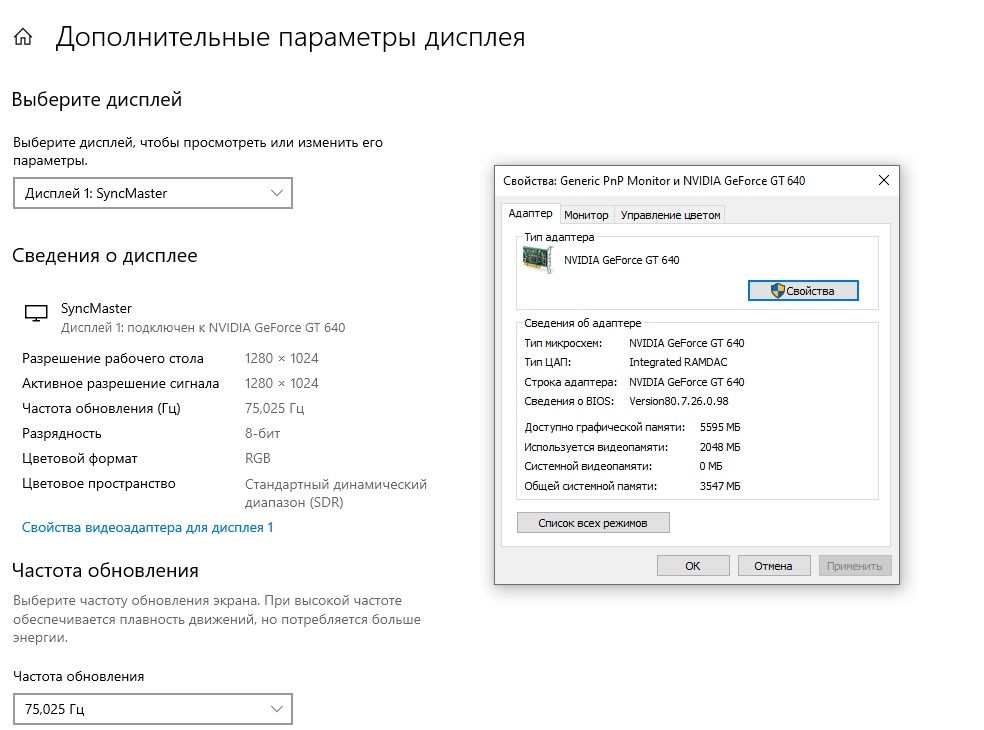Click Дисплей 1: подключен к NVIDIA GeForce GT 640

point(203,328)
